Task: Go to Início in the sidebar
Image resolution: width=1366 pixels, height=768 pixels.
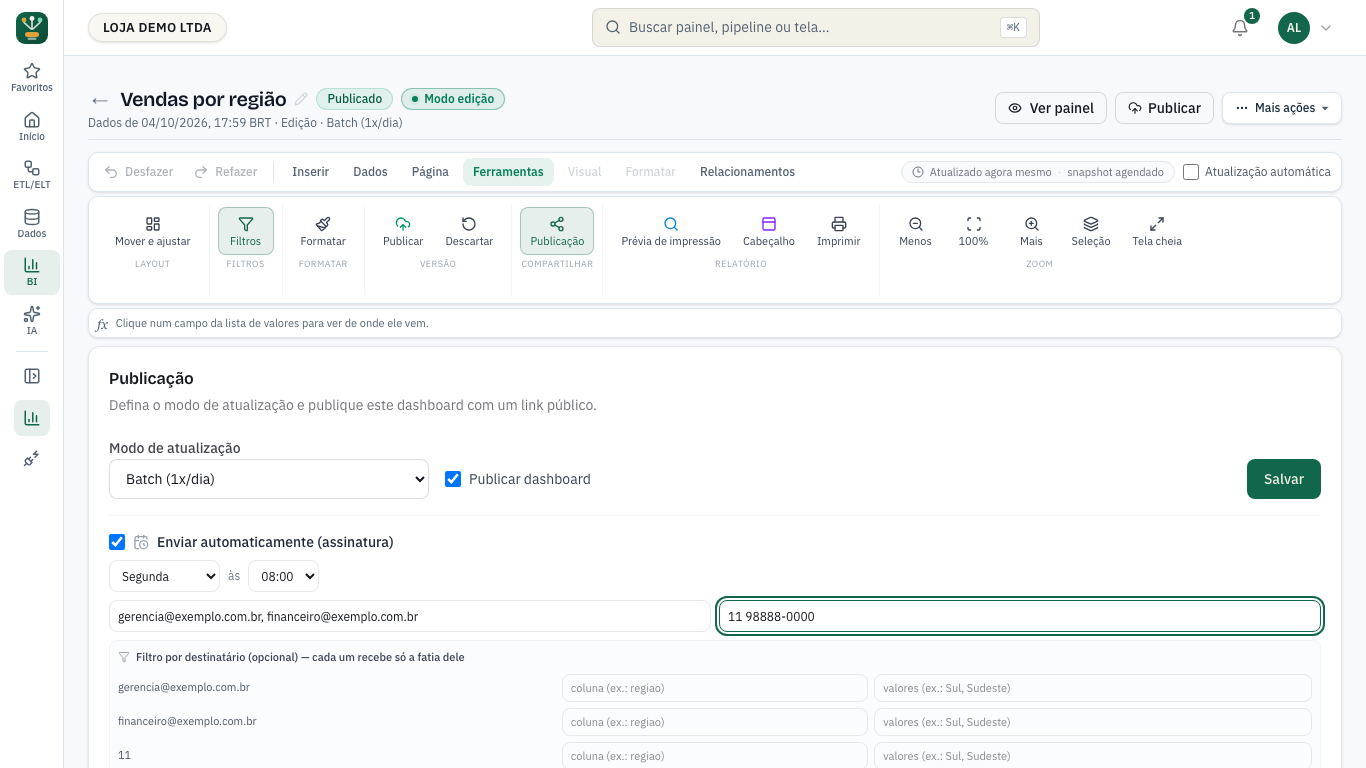Action: (32, 126)
